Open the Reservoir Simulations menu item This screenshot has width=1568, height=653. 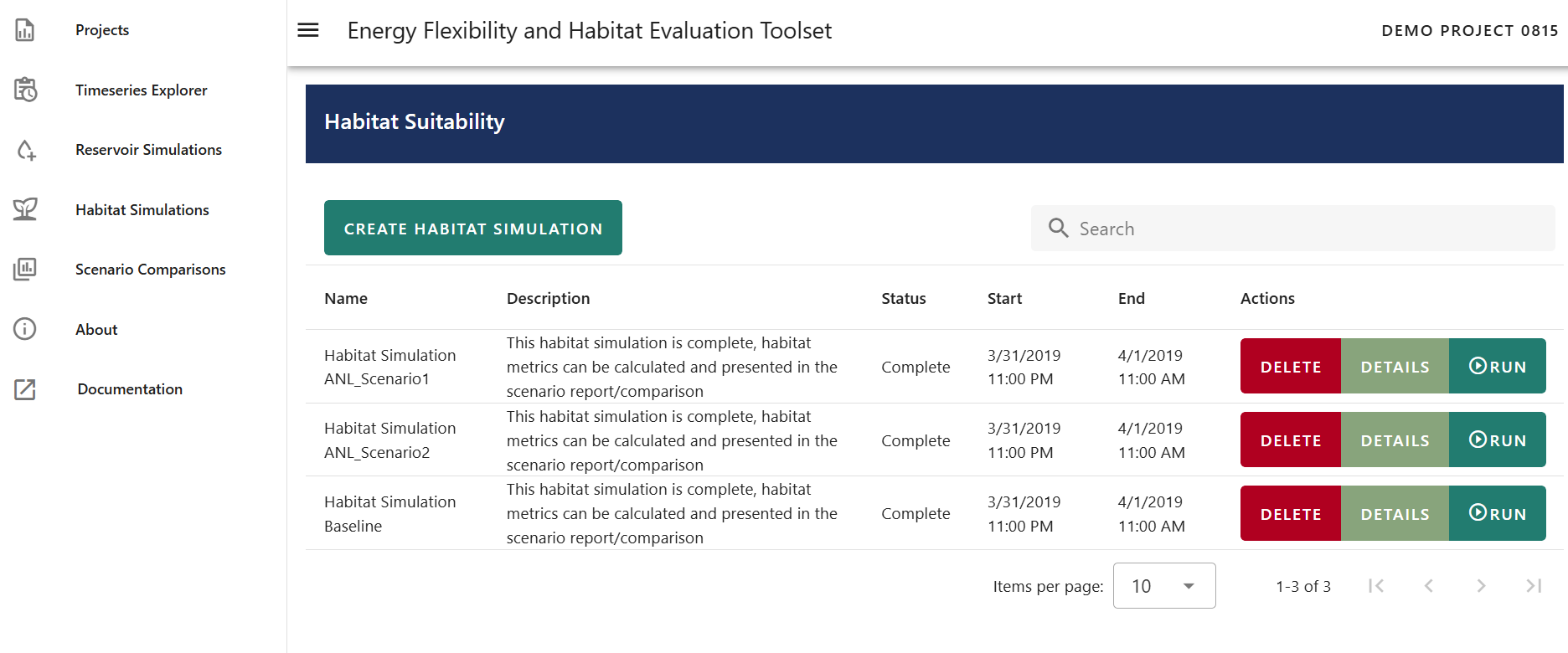coord(148,150)
